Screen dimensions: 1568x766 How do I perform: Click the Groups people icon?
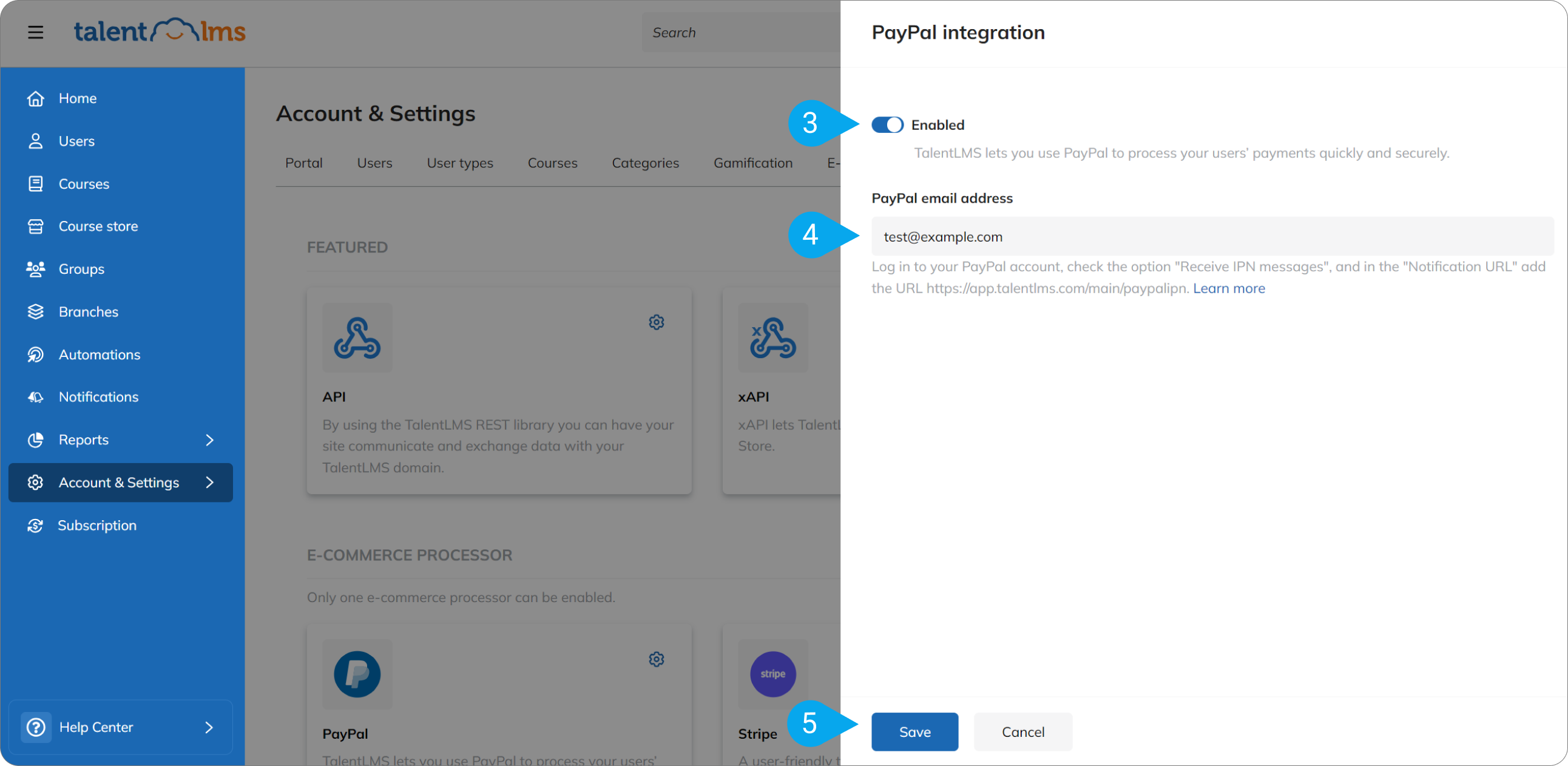(35, 268)
